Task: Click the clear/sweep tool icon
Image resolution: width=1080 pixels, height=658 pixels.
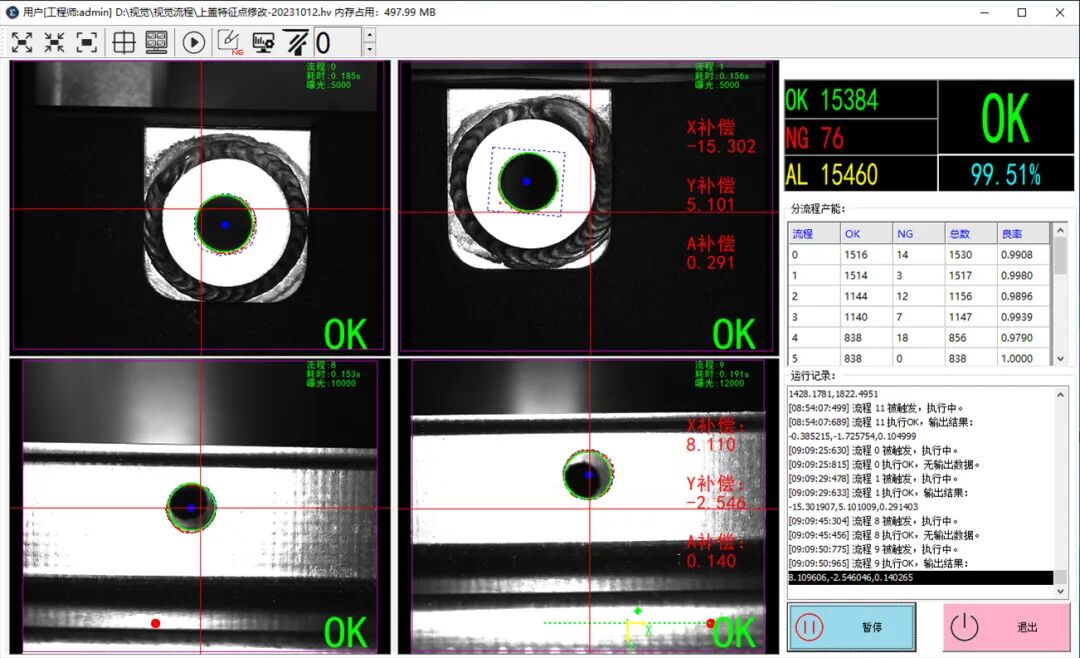Action: pyautogui.click(x=297, y=43)
